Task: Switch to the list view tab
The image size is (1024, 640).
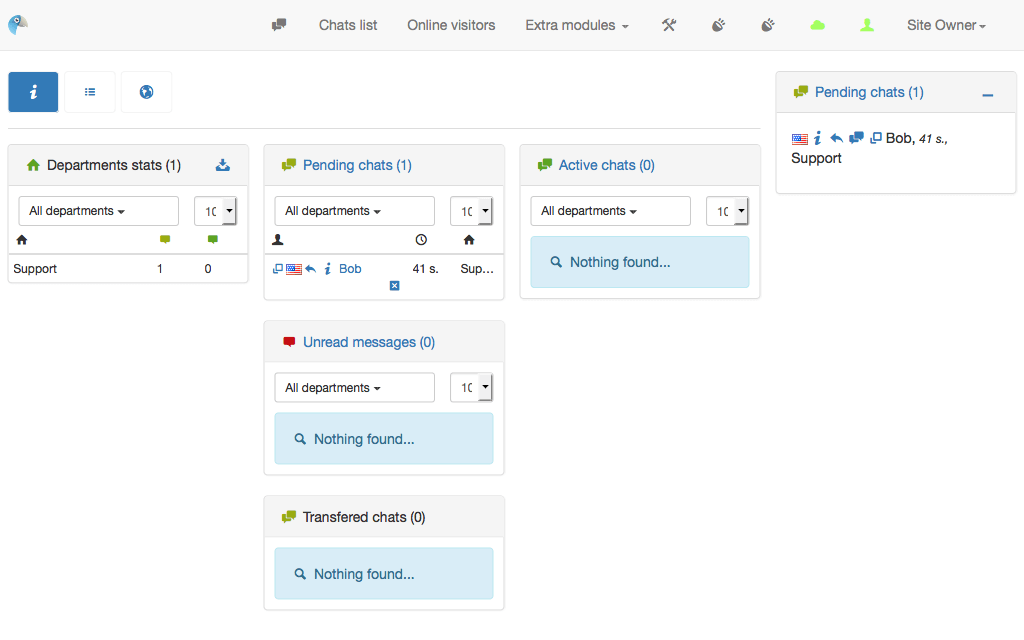Action: pyautogui.click(x=90, y=92)
